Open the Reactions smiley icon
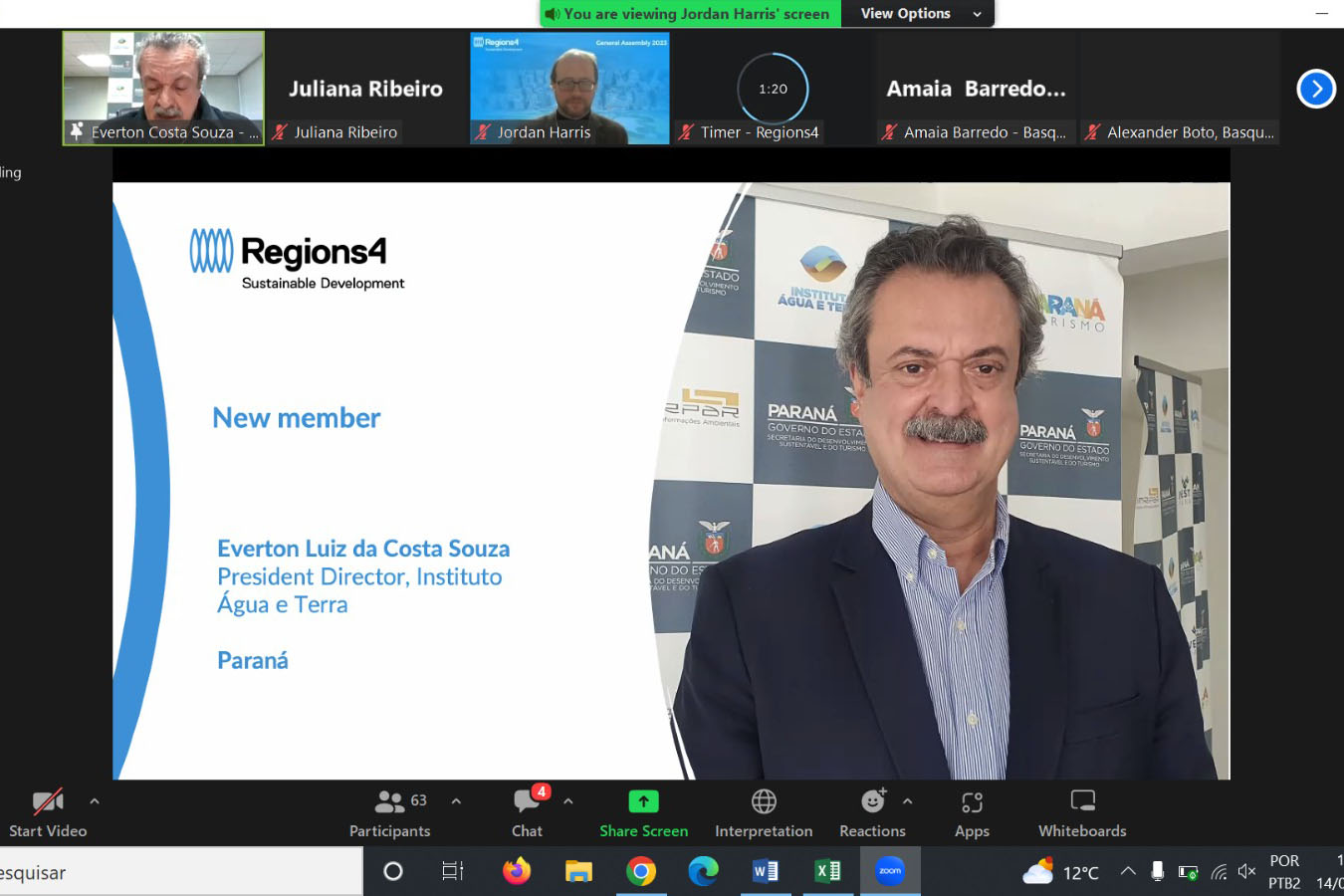This screenshot has width=1344, height=896. pyautogui.click(x=873, y=801)
